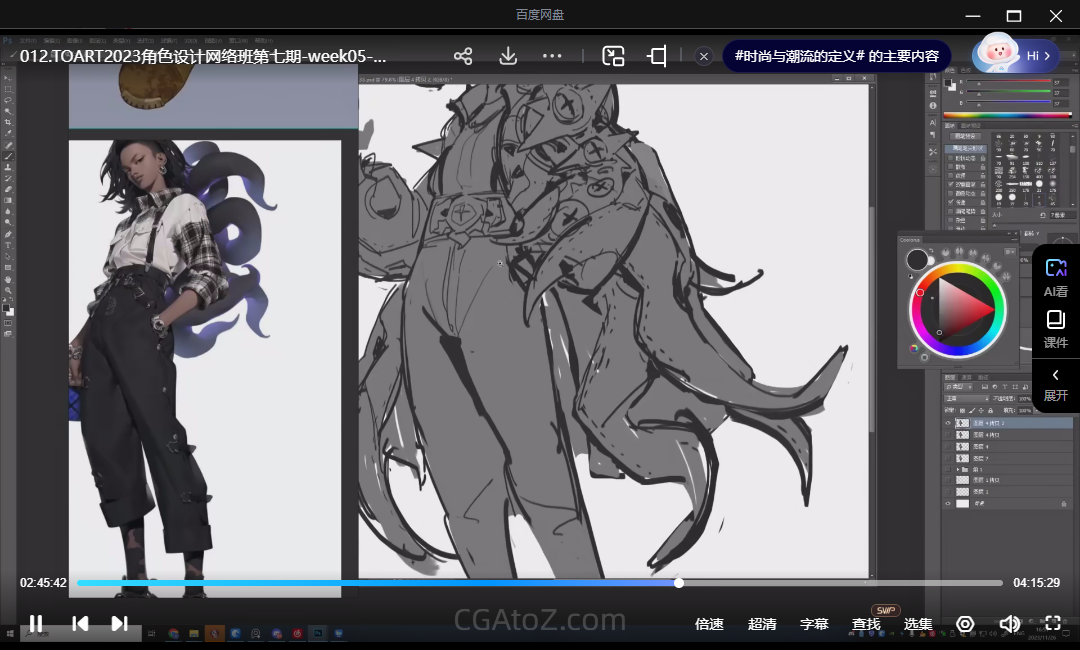The height and width of the screenshot is (650, 1080).
Task: Open the 倍速 playback speed menu
Action: [x=709, y=624]
